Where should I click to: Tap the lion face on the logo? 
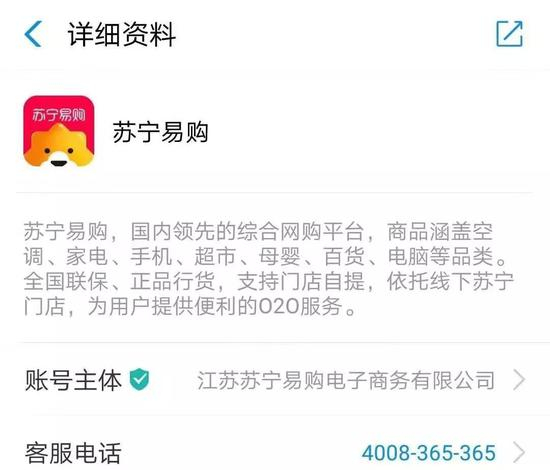[x=59, y=147]
